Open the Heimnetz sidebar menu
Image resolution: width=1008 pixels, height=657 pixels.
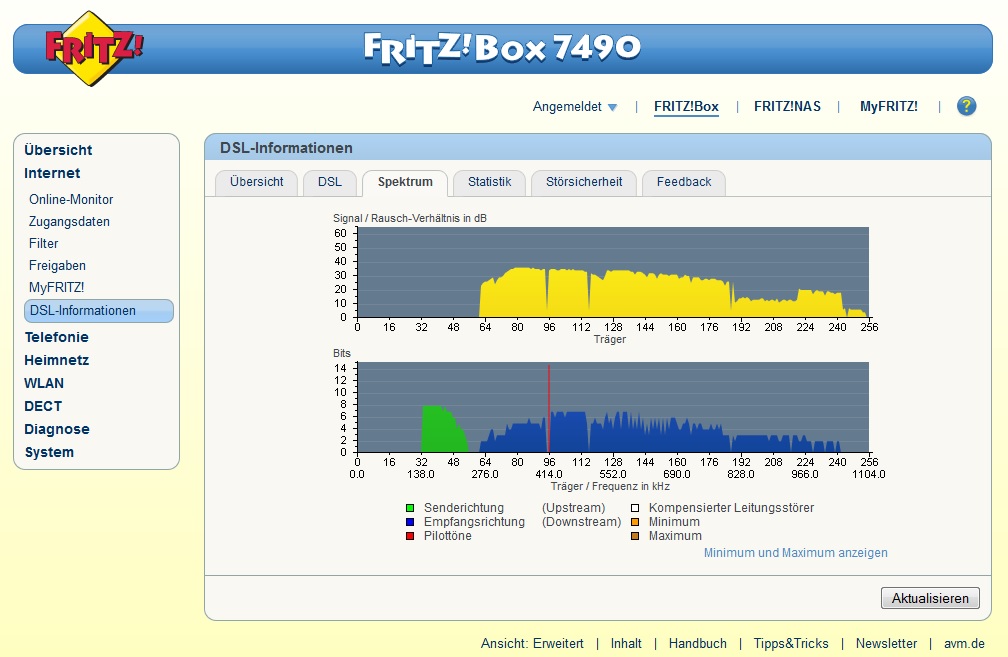click(x=57, y=360)
